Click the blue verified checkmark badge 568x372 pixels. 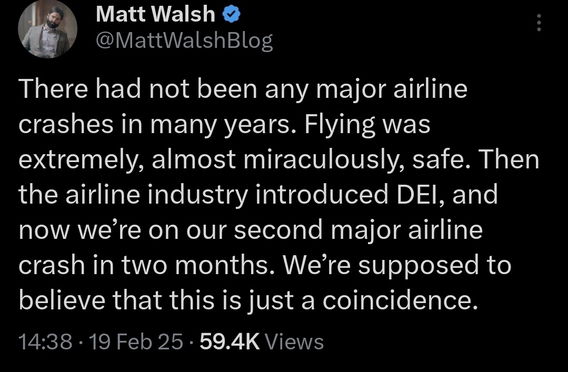231,15
